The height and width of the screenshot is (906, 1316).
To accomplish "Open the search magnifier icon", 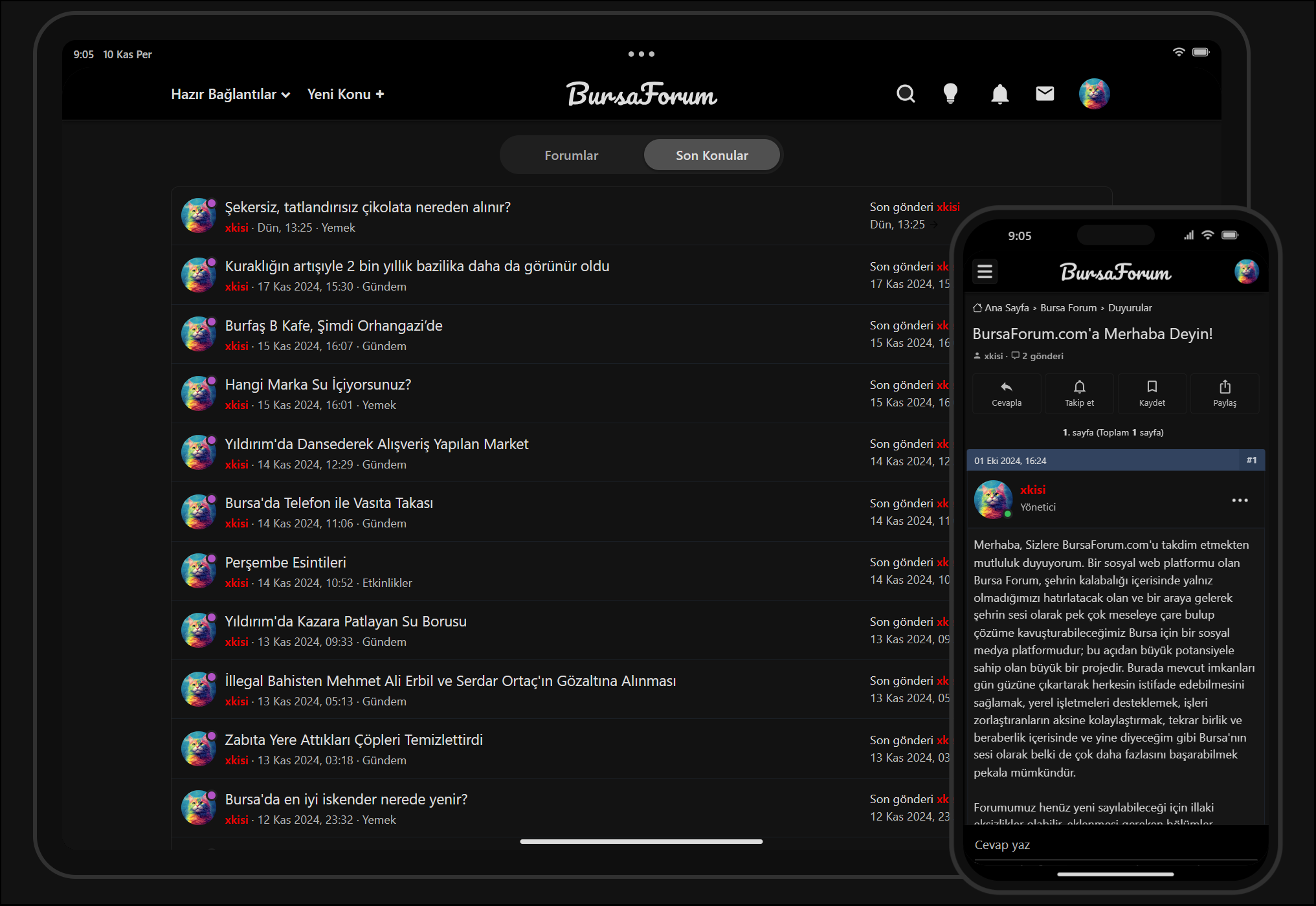I will coord(906,94).
